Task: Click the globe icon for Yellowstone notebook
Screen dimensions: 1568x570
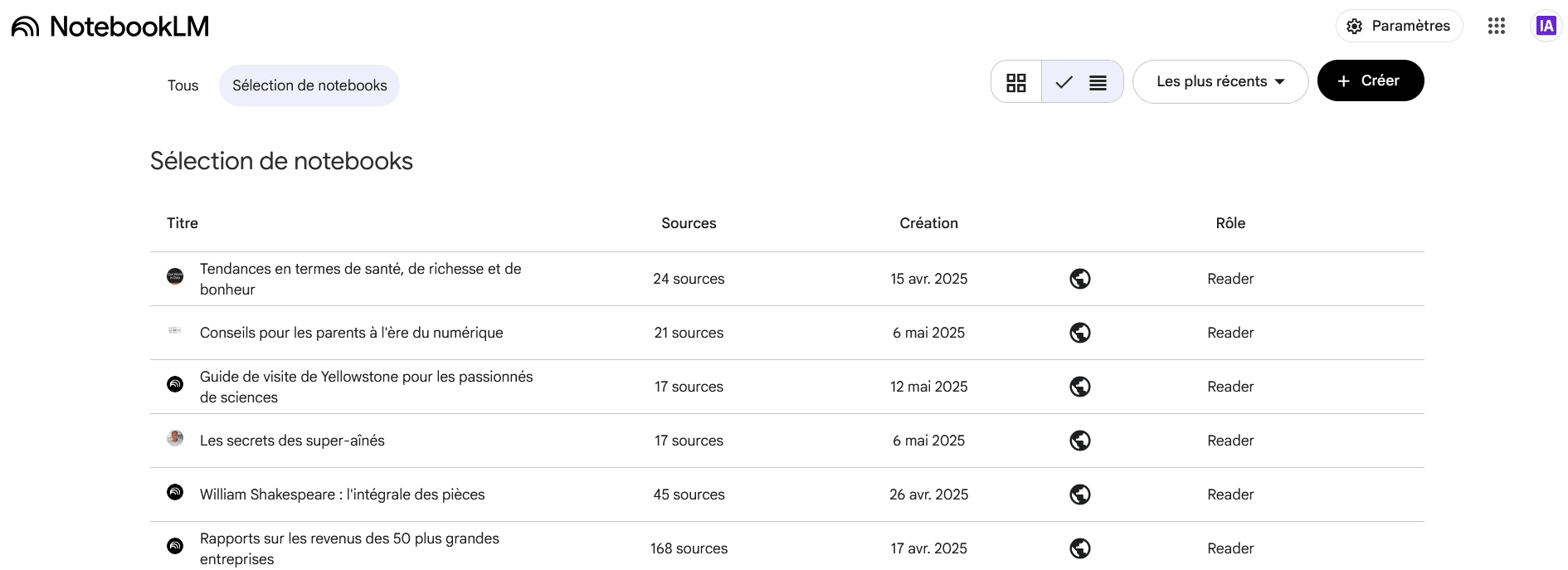Action: [1079, 387]
